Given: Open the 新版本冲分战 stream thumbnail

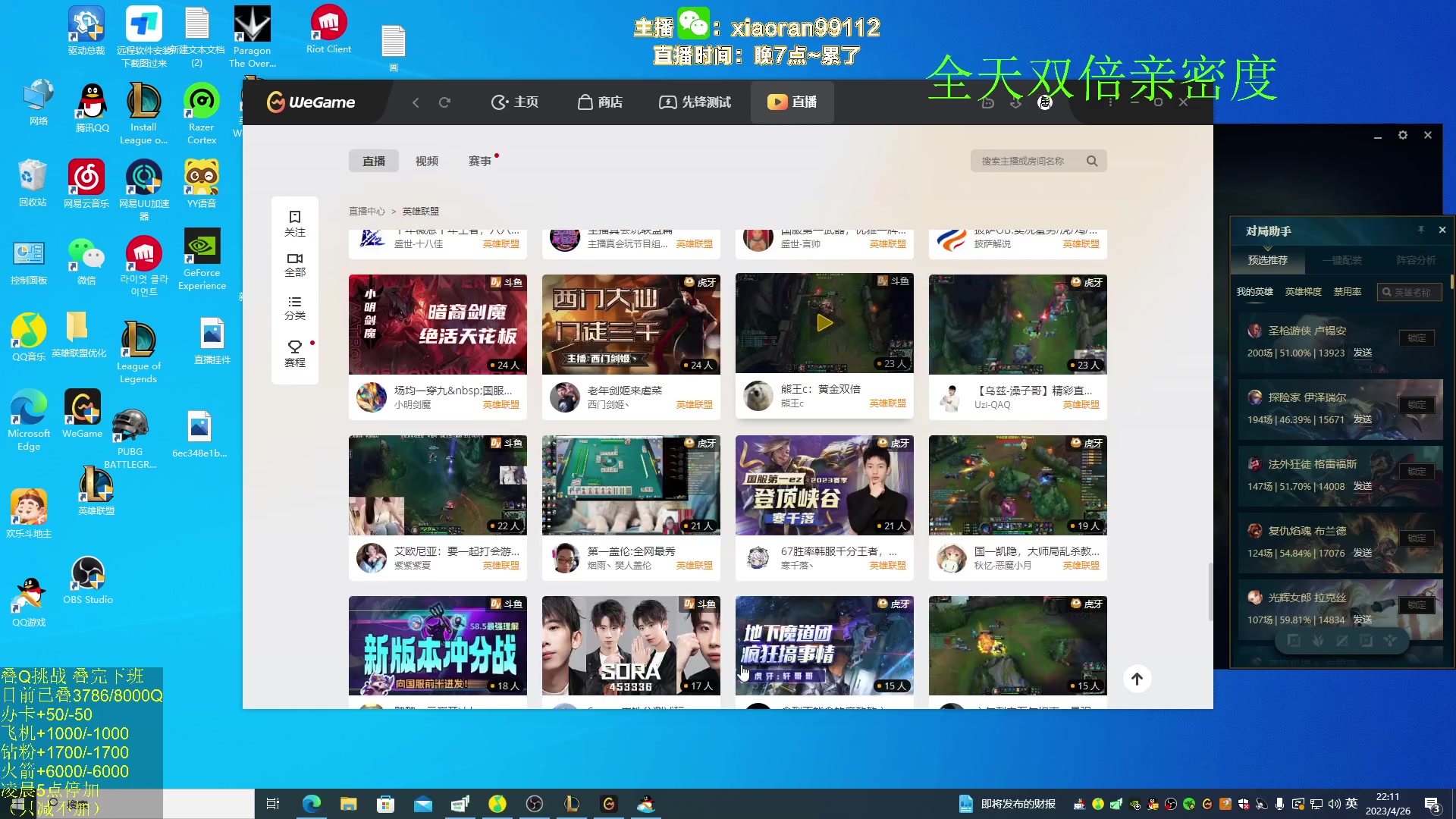Looking at the screenshot, I should point(438,646).
